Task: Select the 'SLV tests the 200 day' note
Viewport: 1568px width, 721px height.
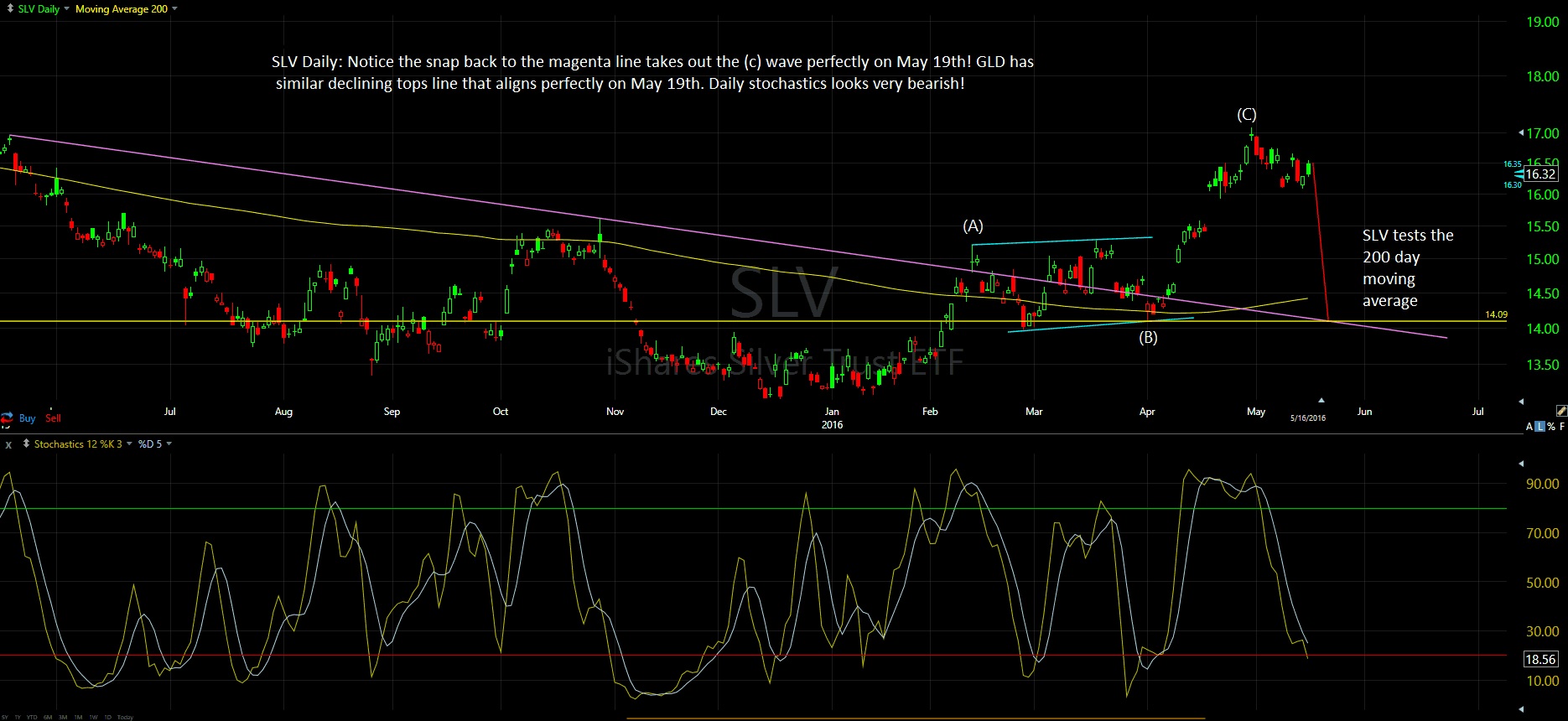Action: (1408, 267)
